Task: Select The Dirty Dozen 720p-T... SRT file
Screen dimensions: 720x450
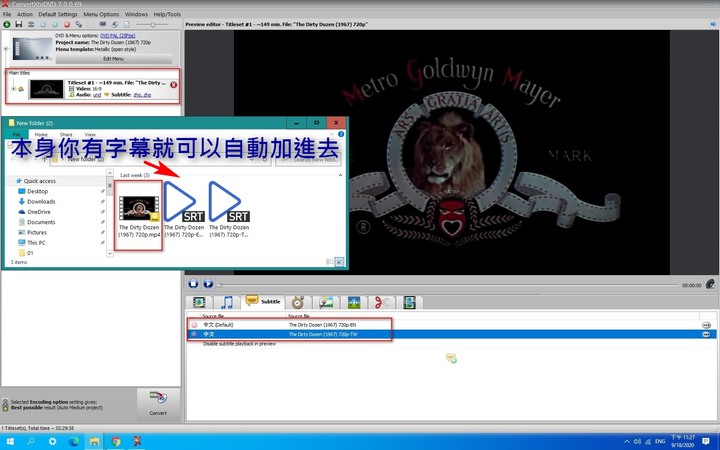Action: click(x=229, y=210)
